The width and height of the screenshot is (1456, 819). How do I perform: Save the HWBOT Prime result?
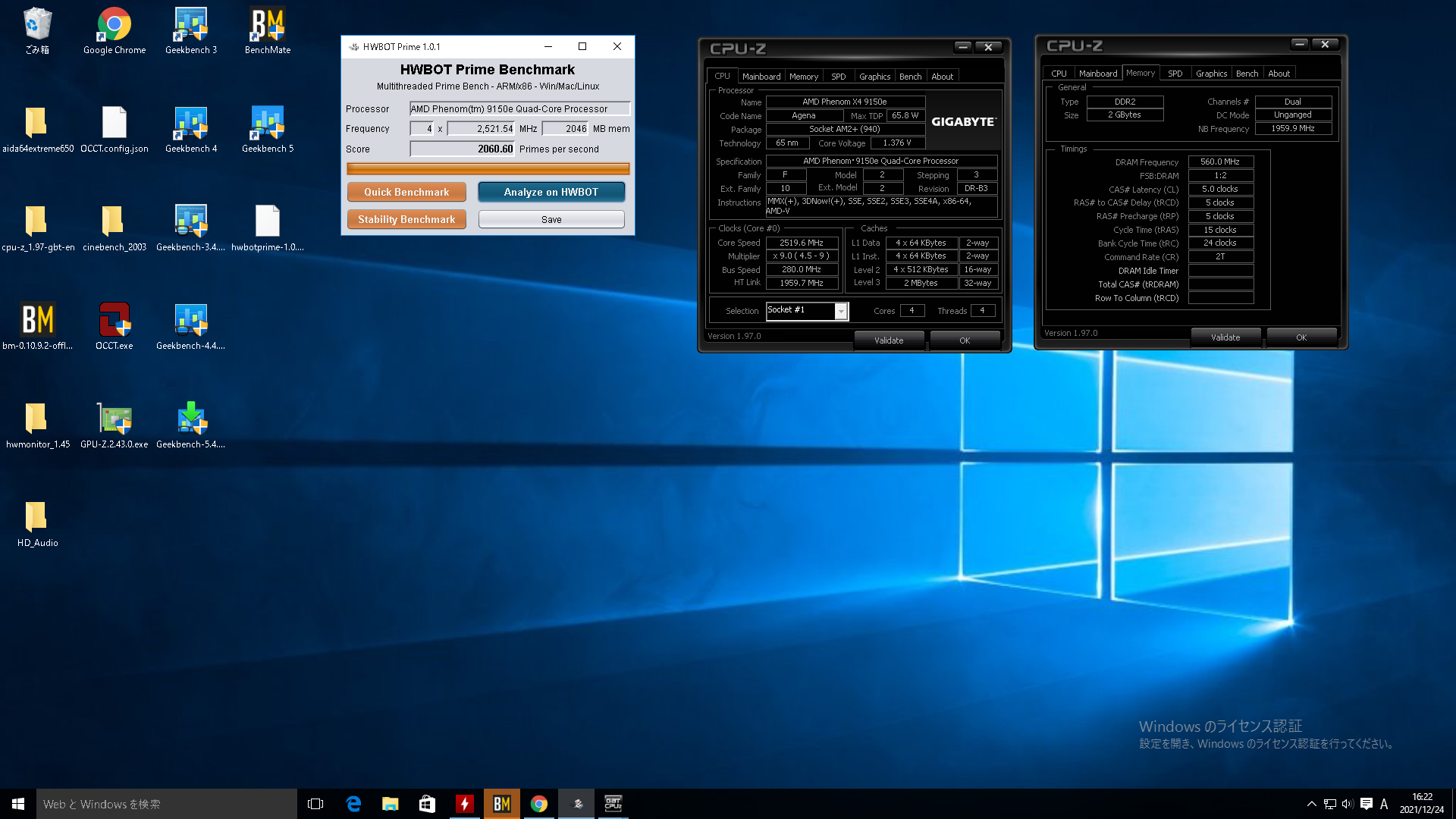(x=551, y=219)
